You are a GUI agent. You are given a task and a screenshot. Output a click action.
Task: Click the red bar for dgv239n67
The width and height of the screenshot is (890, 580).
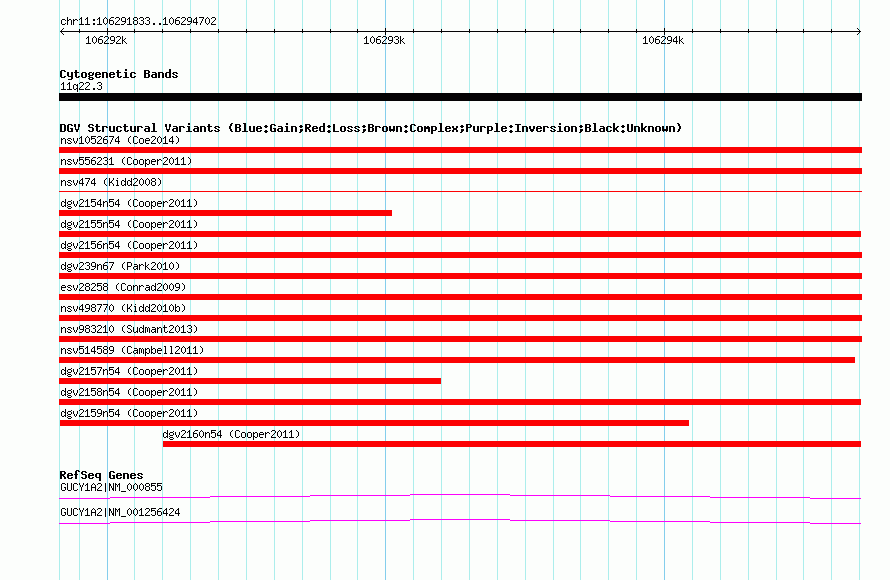click(460, 276)
